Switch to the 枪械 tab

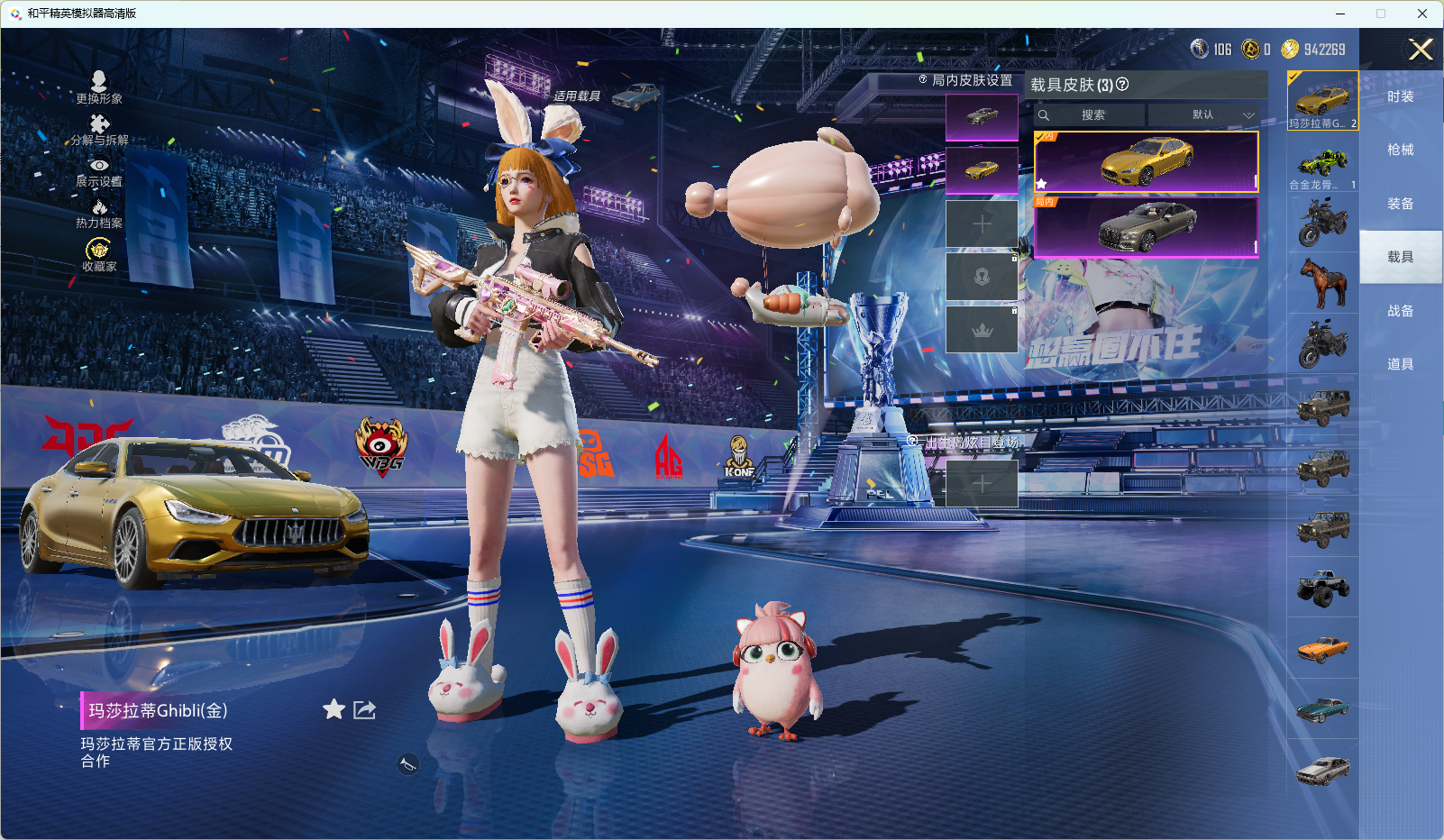(1401, 150)
